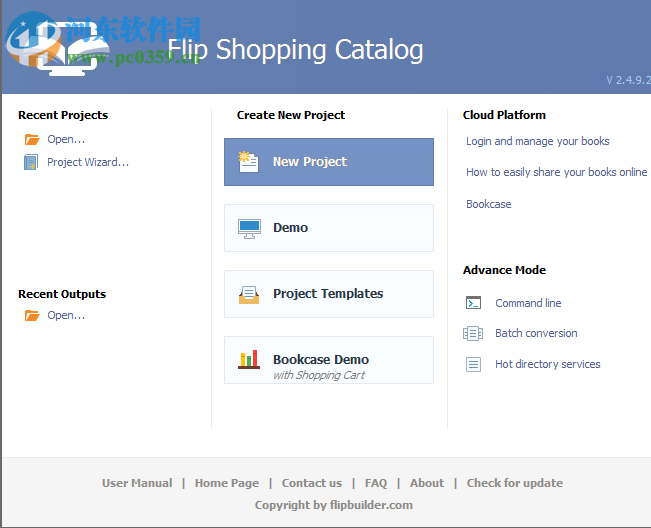651x528 pixels.
Task: Click the Hot directory services icon
Action: 473,364
